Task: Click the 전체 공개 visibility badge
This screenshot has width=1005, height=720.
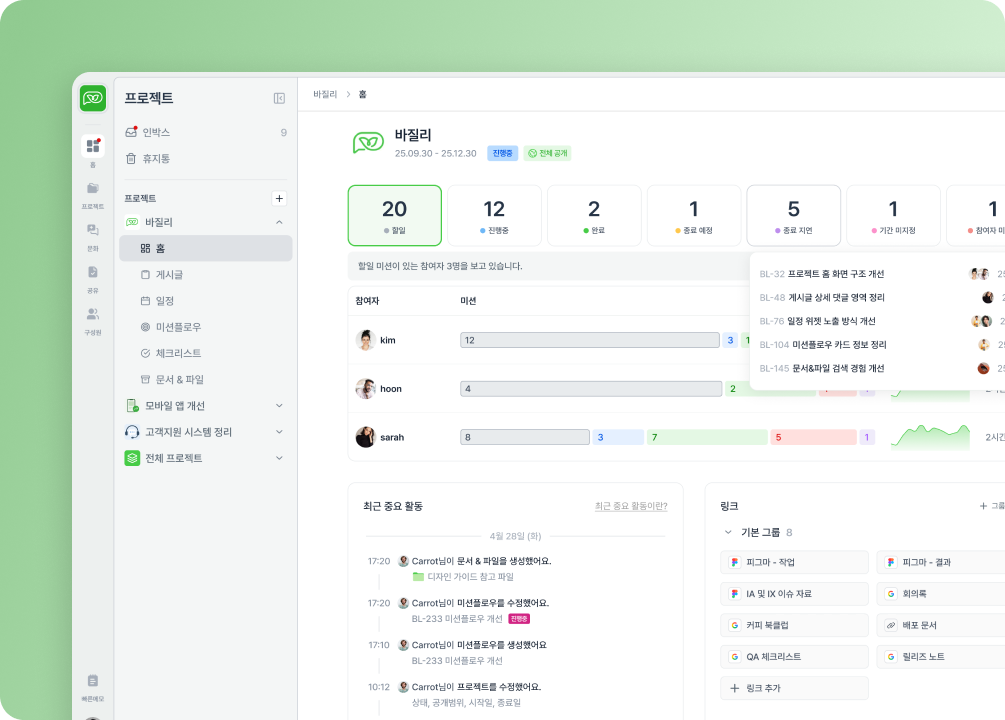Action: (x=548, y=153)
